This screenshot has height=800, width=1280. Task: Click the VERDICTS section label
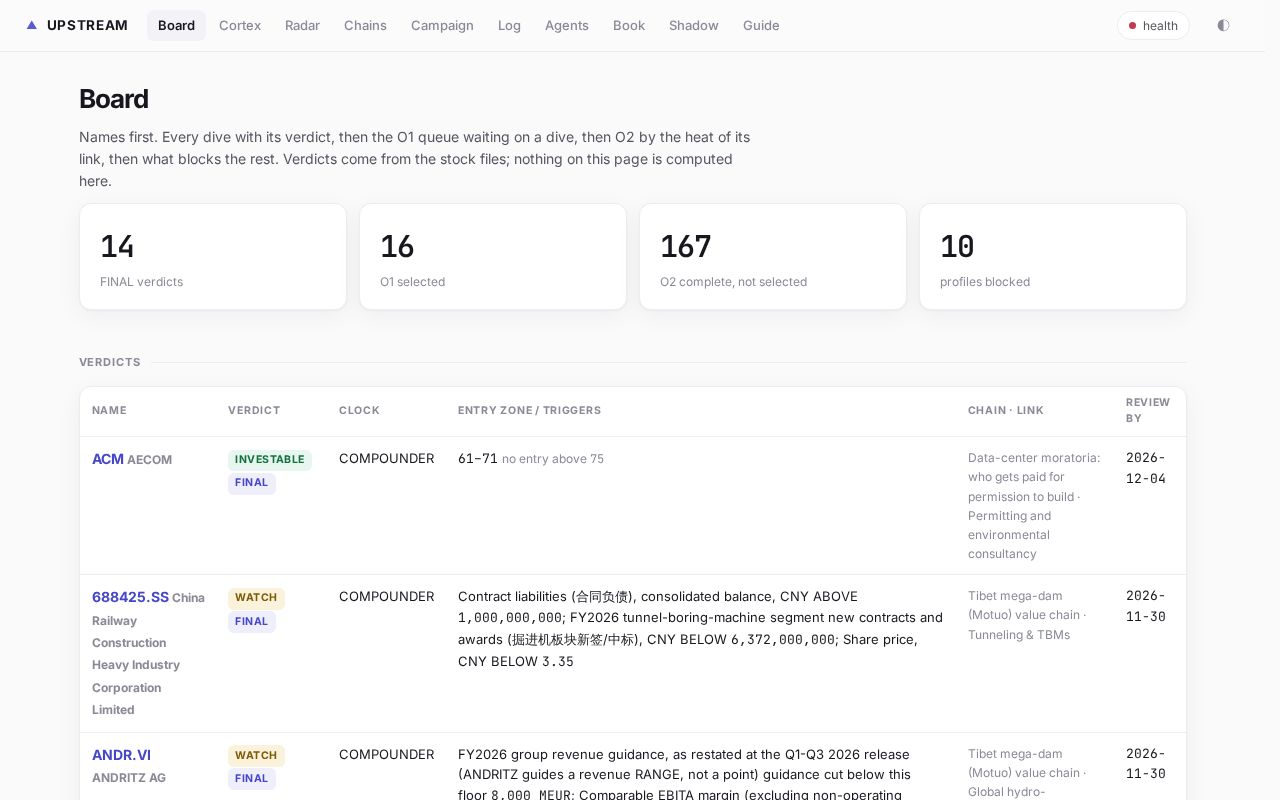[x=110, y=362]
